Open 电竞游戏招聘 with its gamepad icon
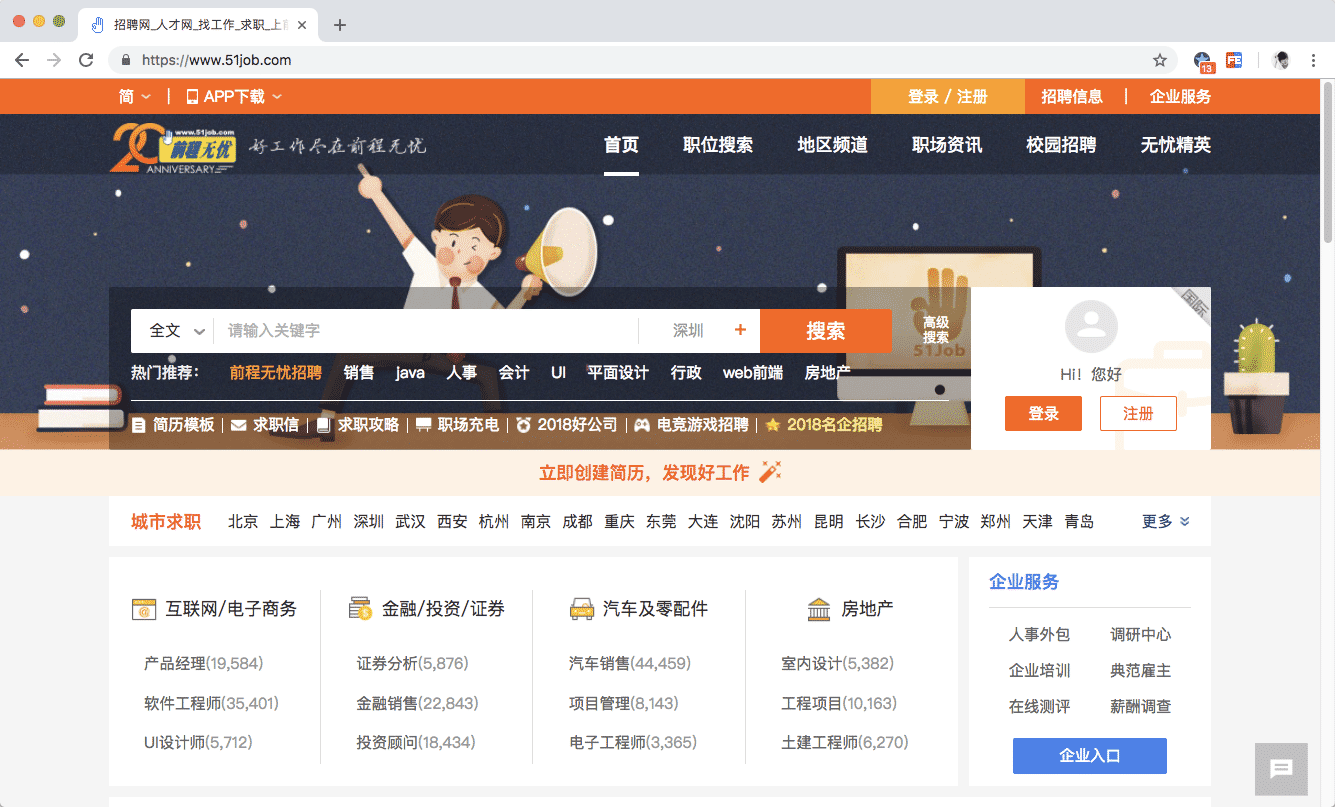The image size is (1335, 807). coord(691,425)
